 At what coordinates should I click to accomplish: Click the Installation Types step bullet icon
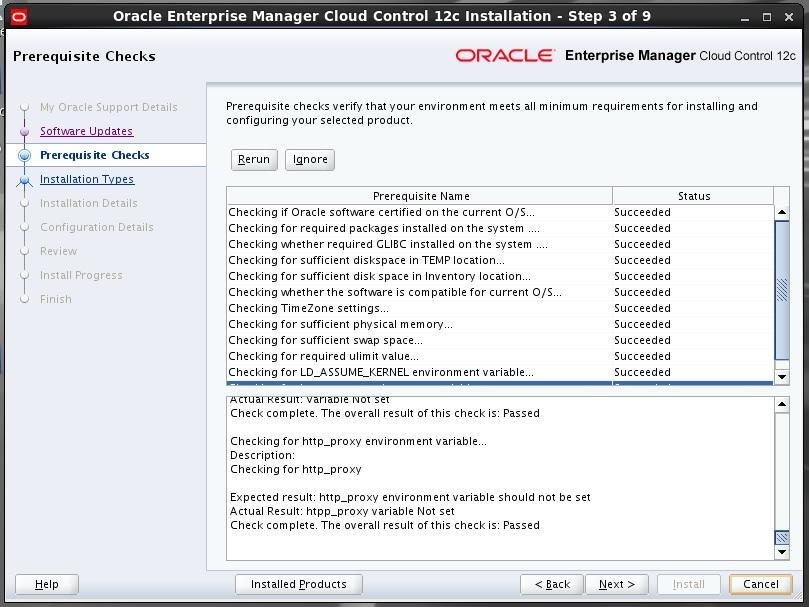pos(24,180)
